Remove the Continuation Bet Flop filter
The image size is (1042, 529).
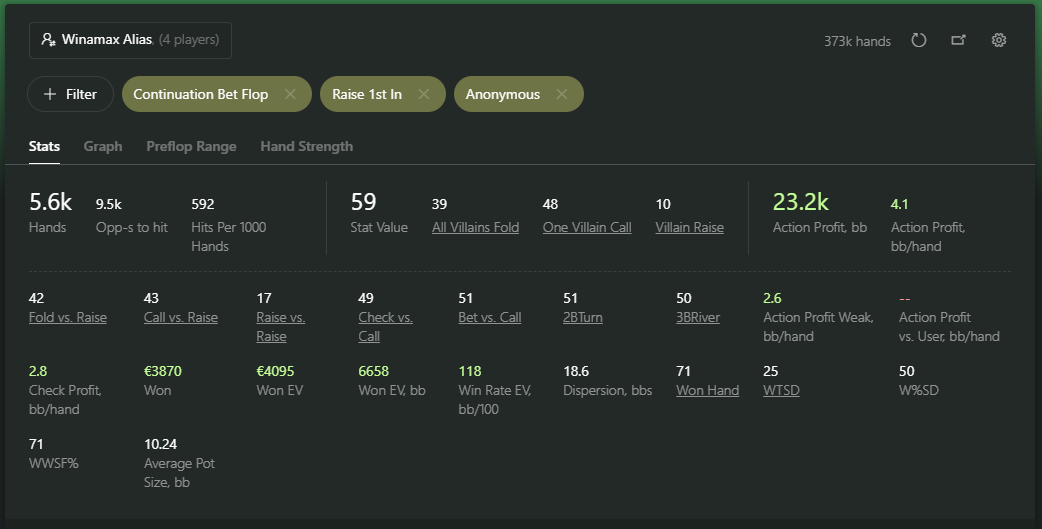coord(290,94)
